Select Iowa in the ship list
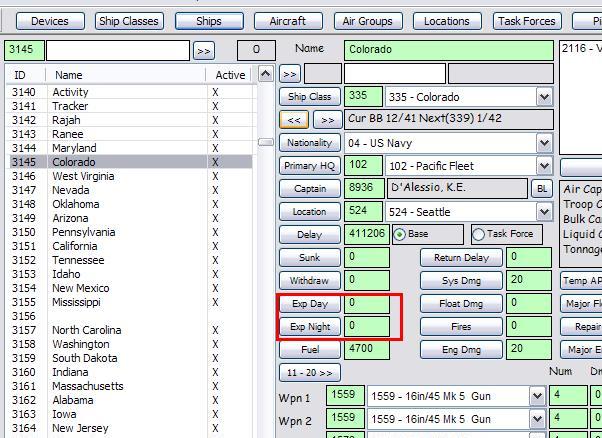The image size is (602, 438). click(x=129, y=414)
